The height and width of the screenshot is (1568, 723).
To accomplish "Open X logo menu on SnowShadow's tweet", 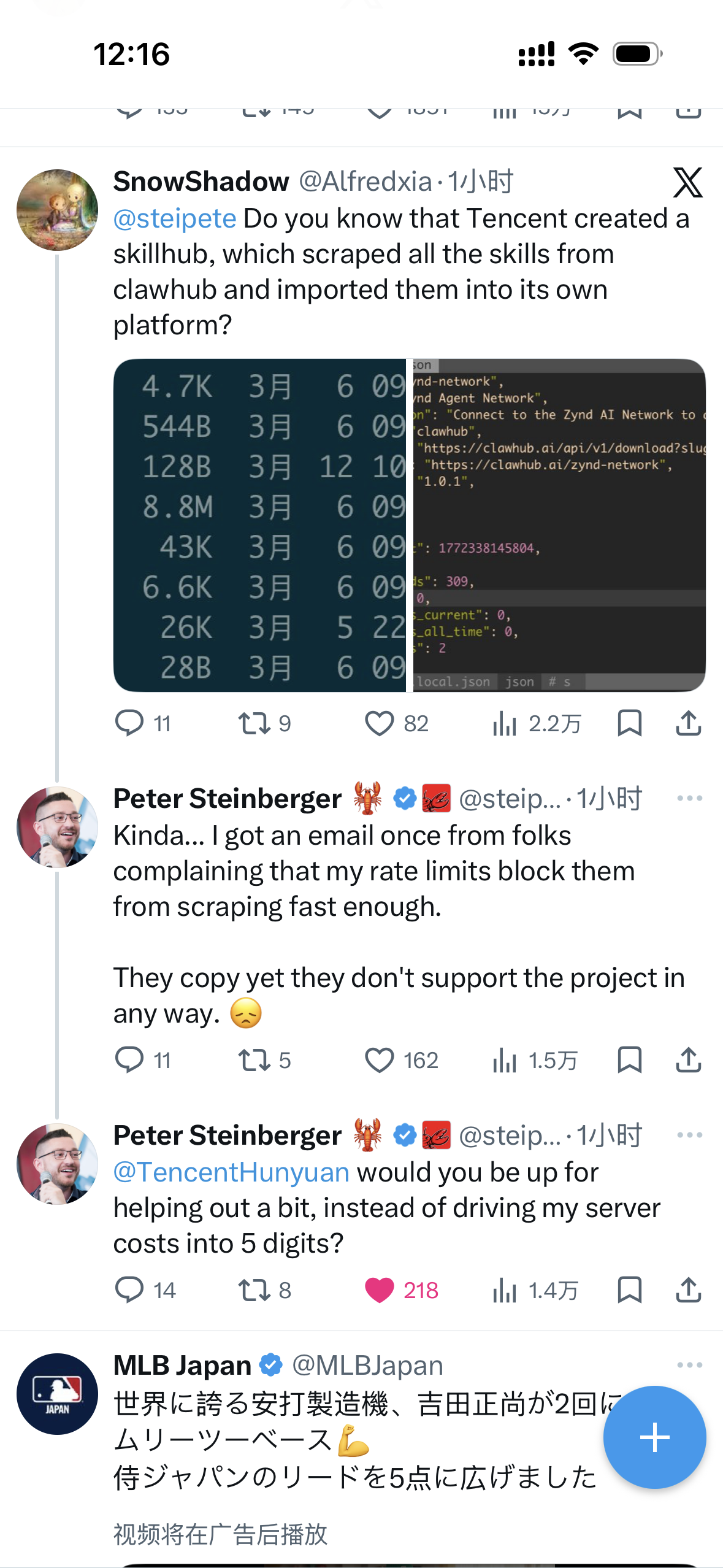I will pos(688,182).
